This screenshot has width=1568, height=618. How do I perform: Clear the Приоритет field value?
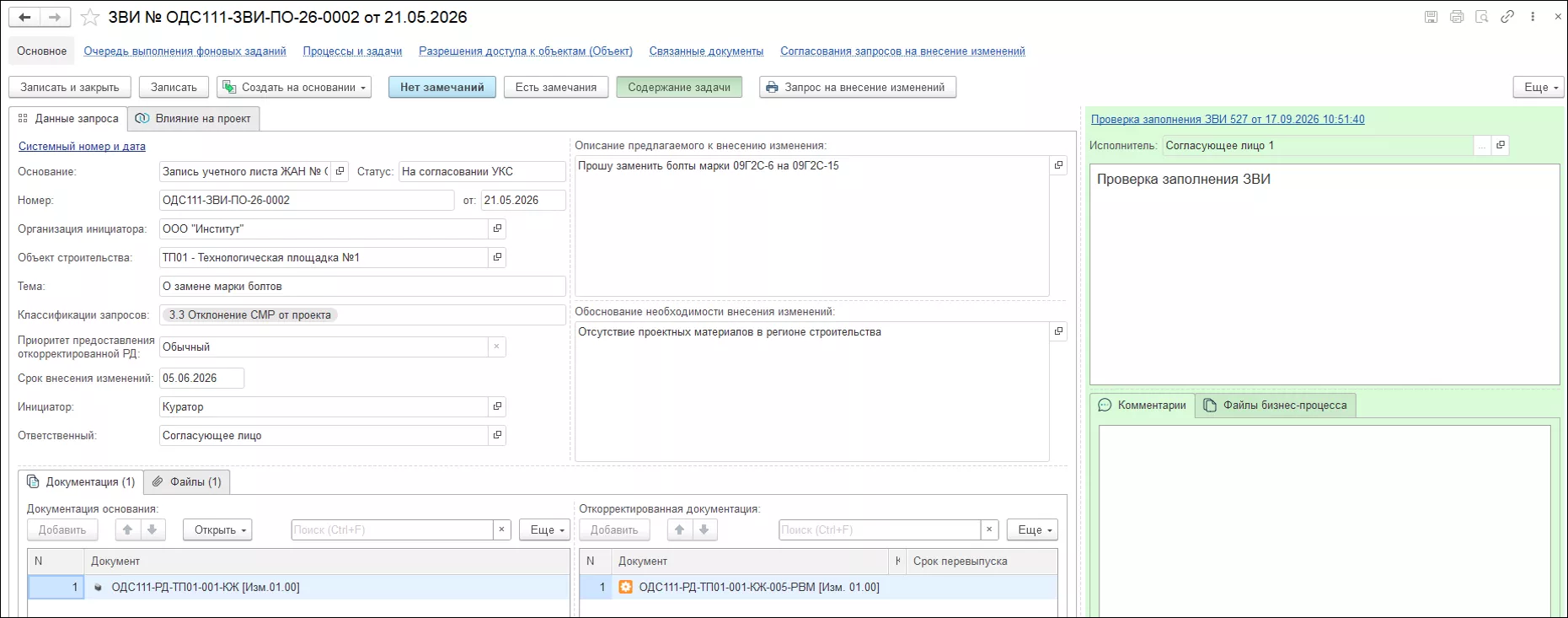(497, 347)
